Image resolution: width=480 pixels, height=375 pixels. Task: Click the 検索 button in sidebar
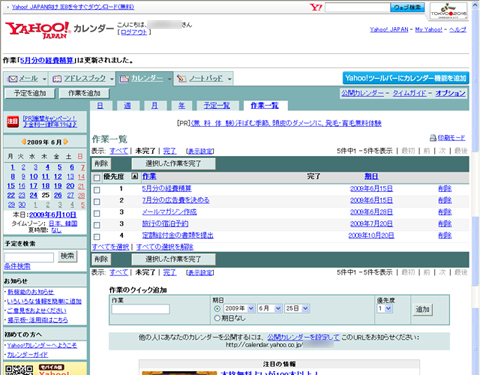[67, 256]
